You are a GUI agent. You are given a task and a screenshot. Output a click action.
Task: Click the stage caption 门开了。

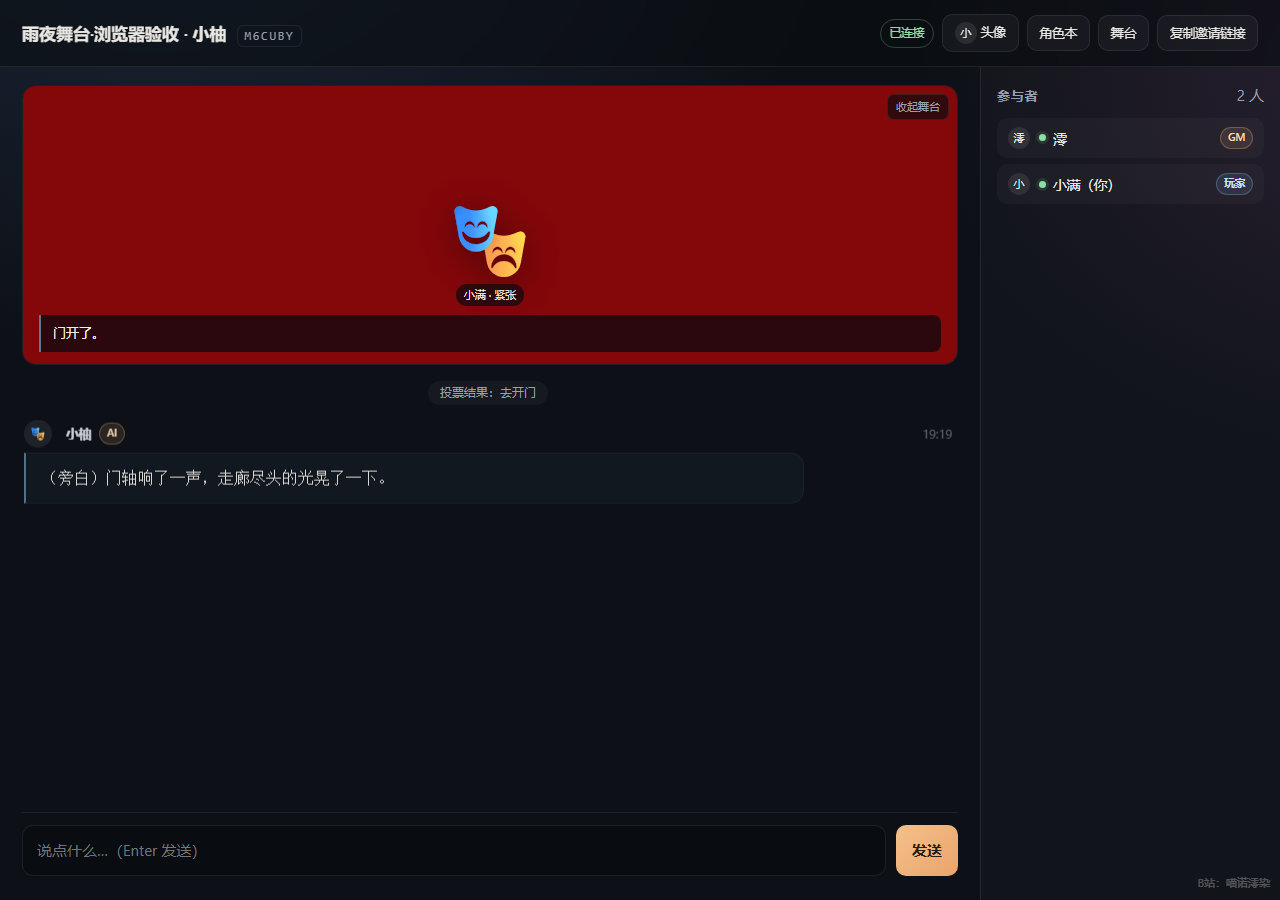tap(490, 333)
